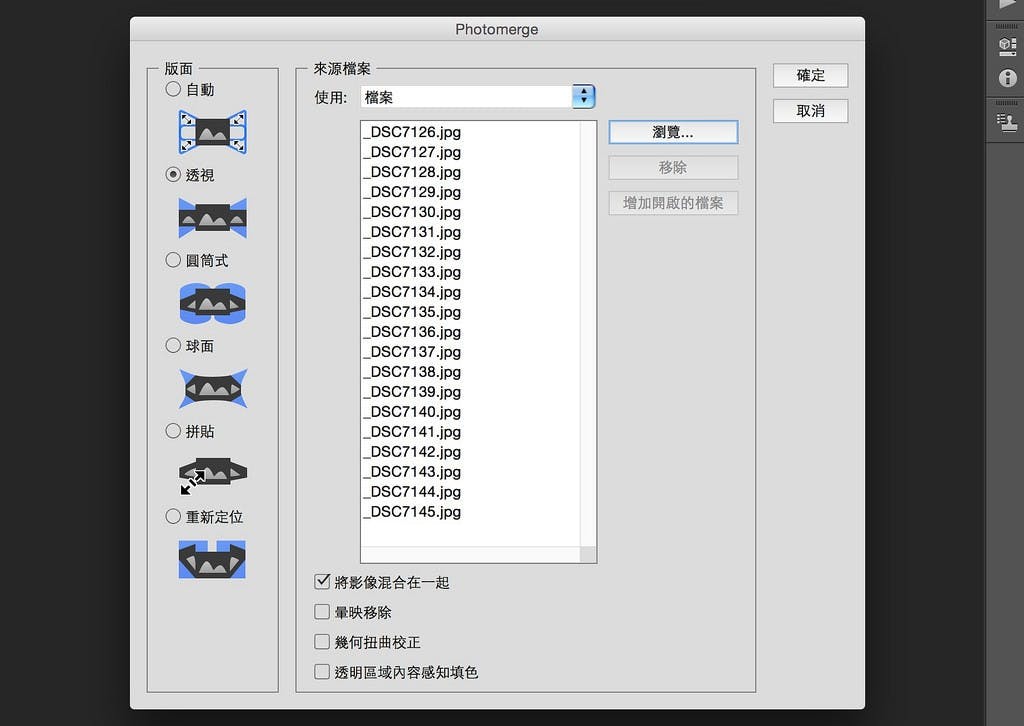Select _DSC7126.jpg in the file list
Viewport: 1024px width, 726px height.
pyautogui.click(x=412, y=132)
